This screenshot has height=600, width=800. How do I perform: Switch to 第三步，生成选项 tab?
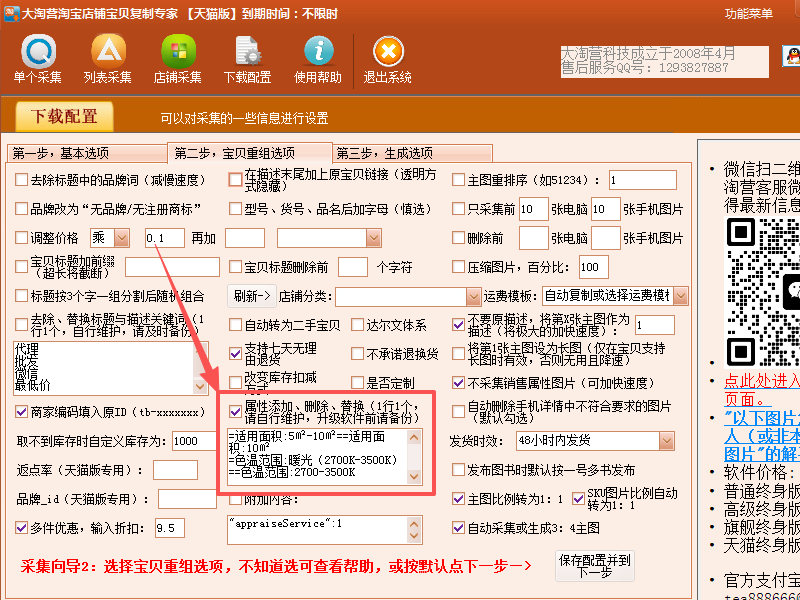pos(385,153)
